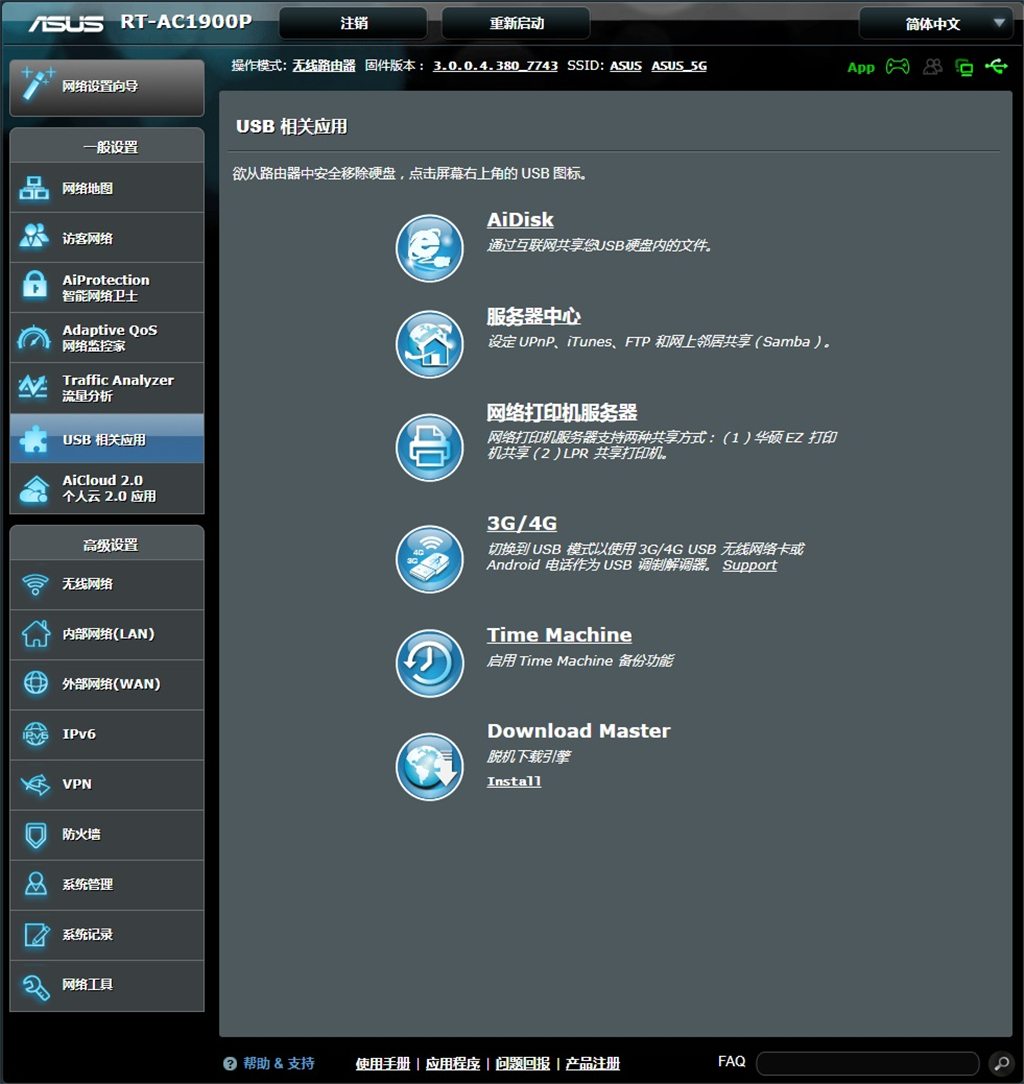
Task: Go to AiProtection 智能网络卫士
Action: [107, 288]
